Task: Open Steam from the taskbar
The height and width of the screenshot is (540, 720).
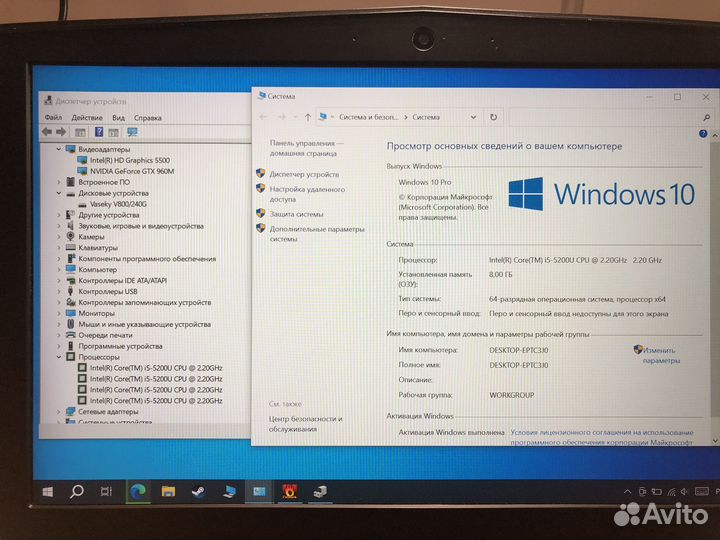Action: click(198, 492)
